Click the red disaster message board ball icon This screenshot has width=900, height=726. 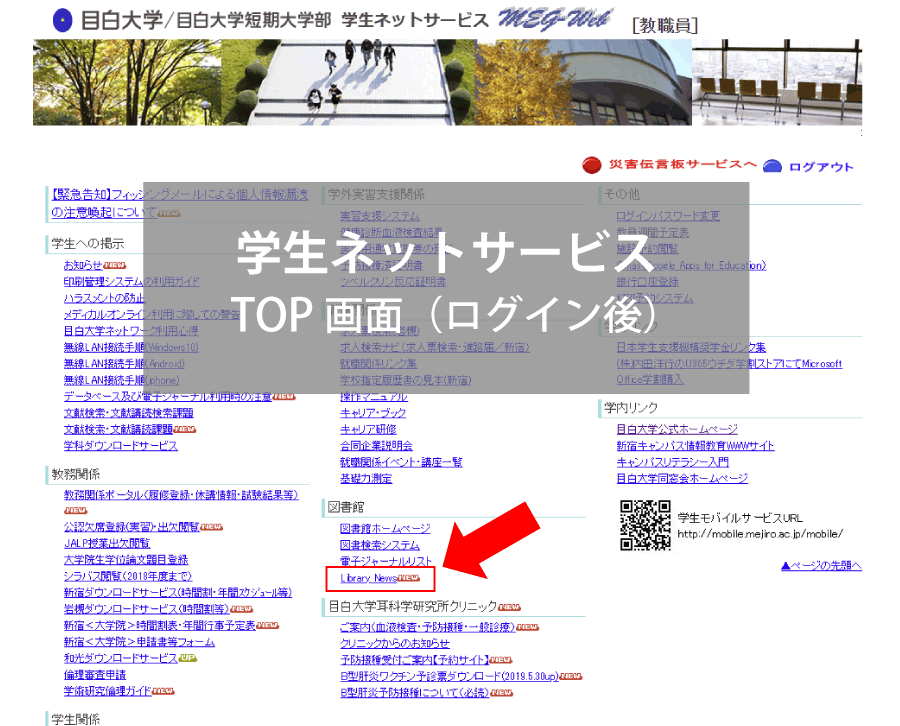click(x=591, y=165)
